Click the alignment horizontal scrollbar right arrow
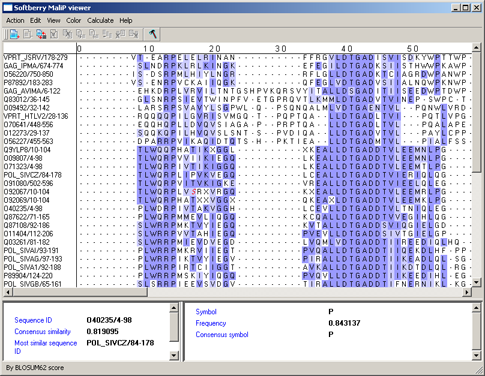Viewport: 485px width, 376px height. pos(467,292)
